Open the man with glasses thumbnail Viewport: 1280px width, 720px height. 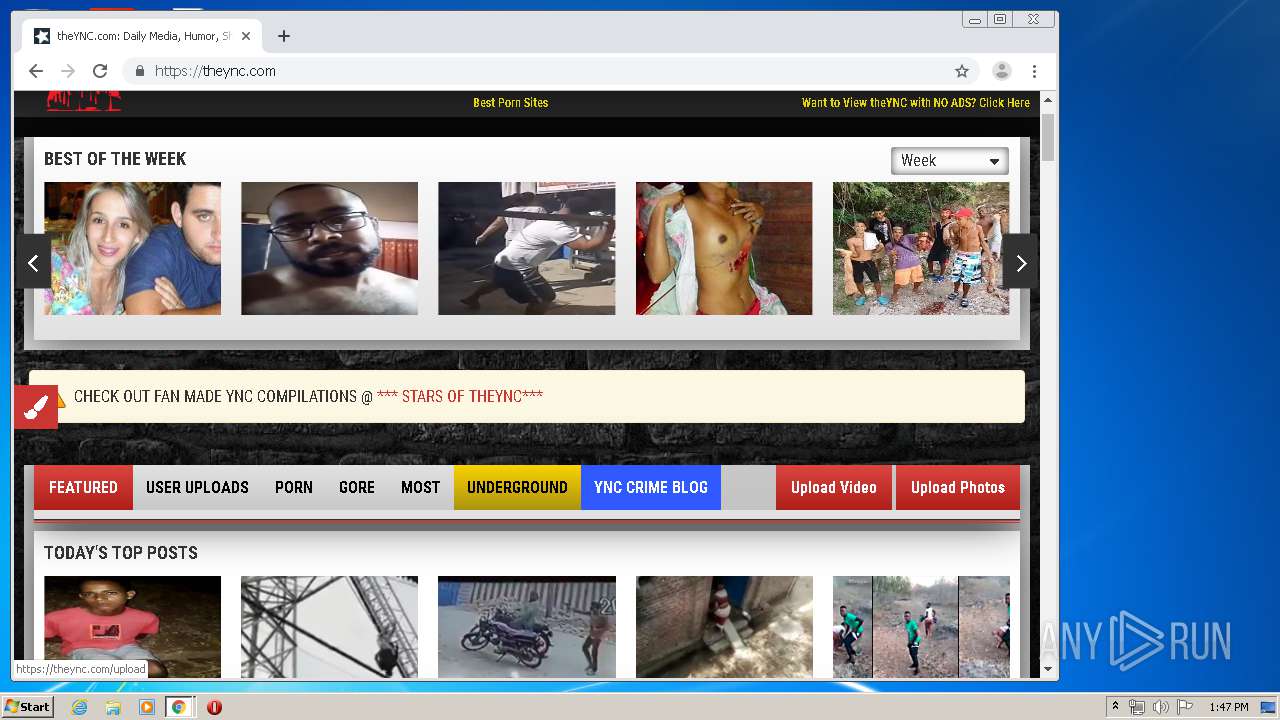tap(329, 248)
